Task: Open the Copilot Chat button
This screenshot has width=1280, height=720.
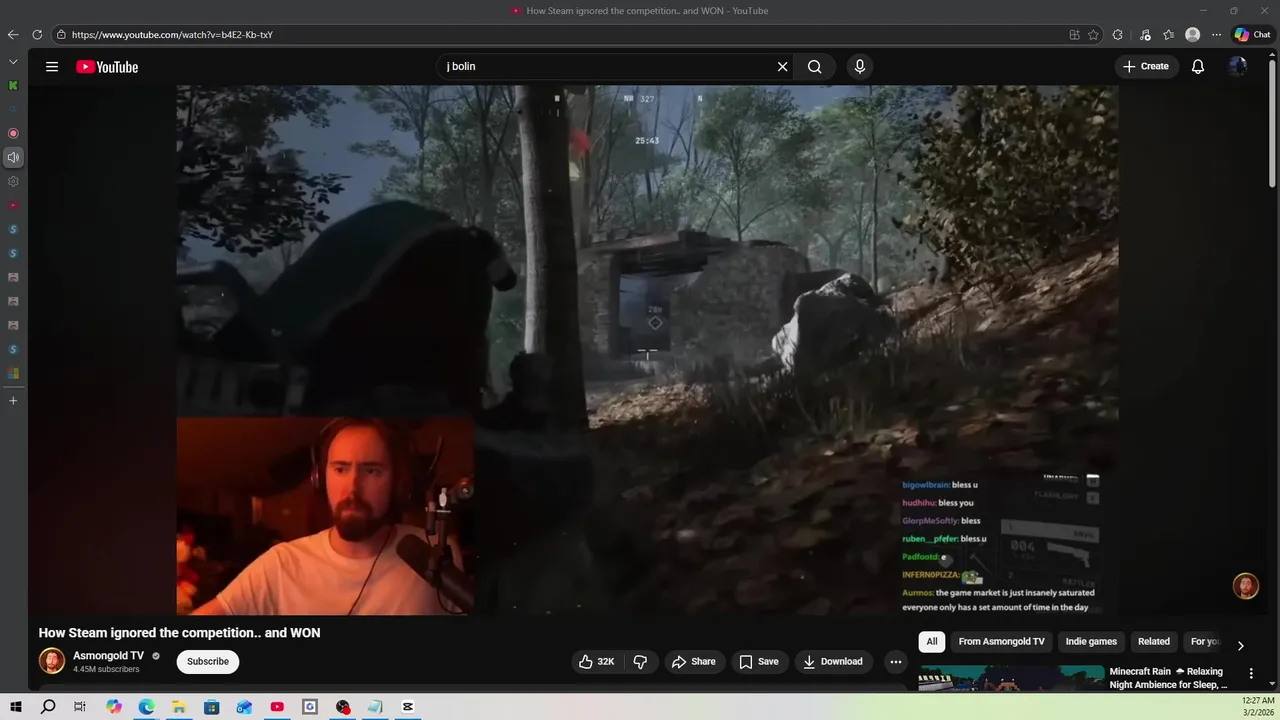Action: (1252, 34)
